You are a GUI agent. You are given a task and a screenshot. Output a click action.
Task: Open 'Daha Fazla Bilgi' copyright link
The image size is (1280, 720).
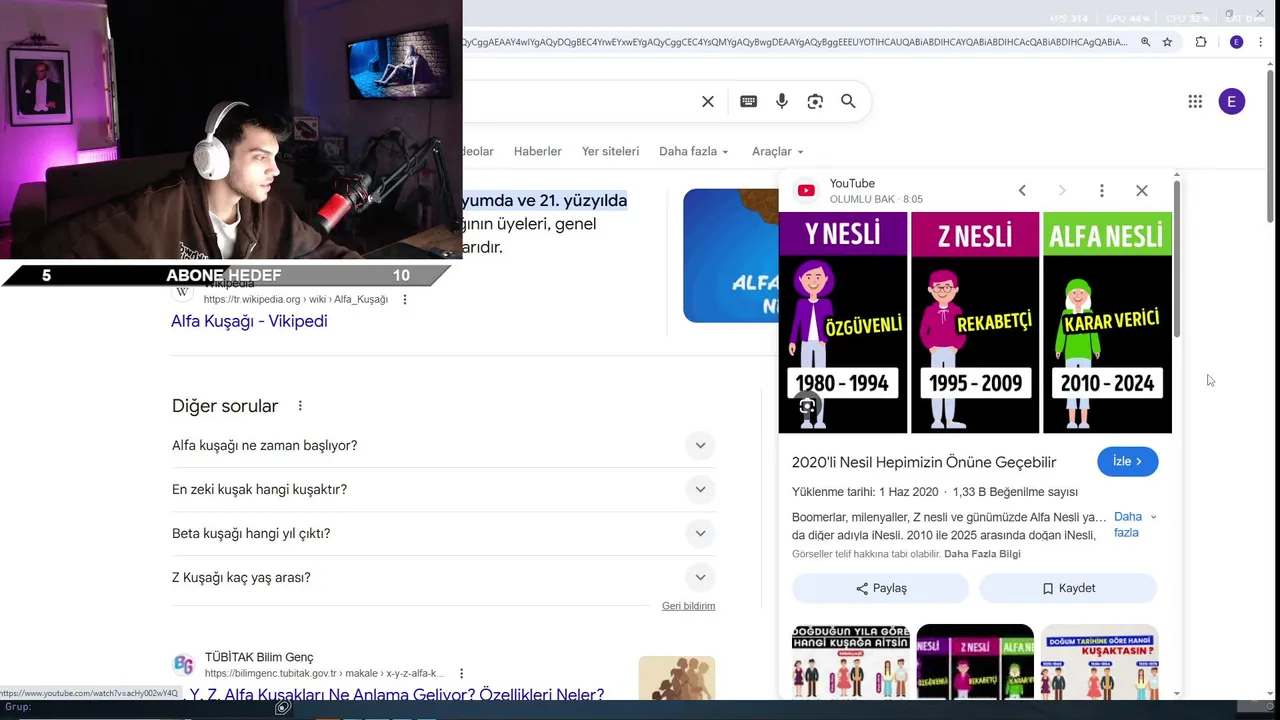pos(982,554)
